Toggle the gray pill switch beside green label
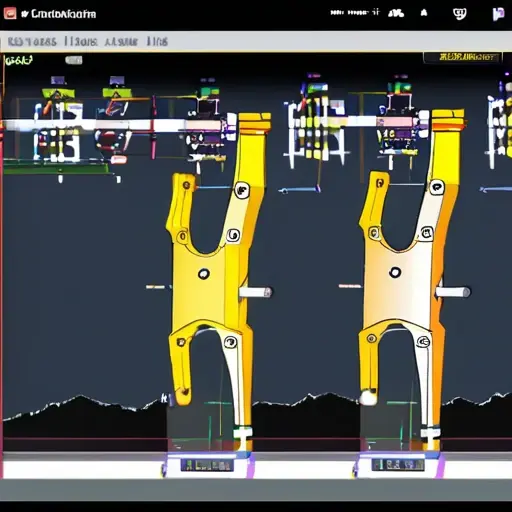Image resolution: width=512 pixels, height=512 pixels. [x=74, y=60]
